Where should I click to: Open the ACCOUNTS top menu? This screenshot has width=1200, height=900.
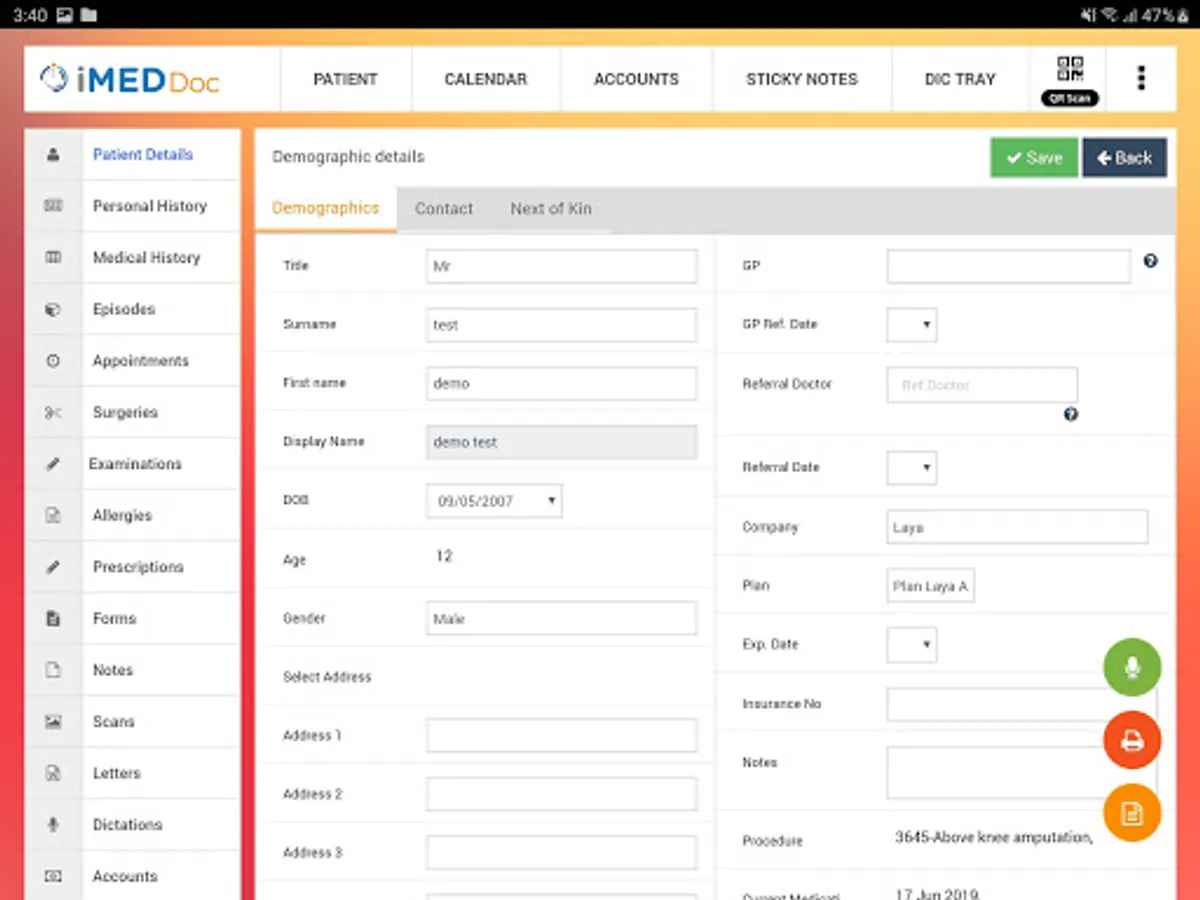[x=636, y=79]
